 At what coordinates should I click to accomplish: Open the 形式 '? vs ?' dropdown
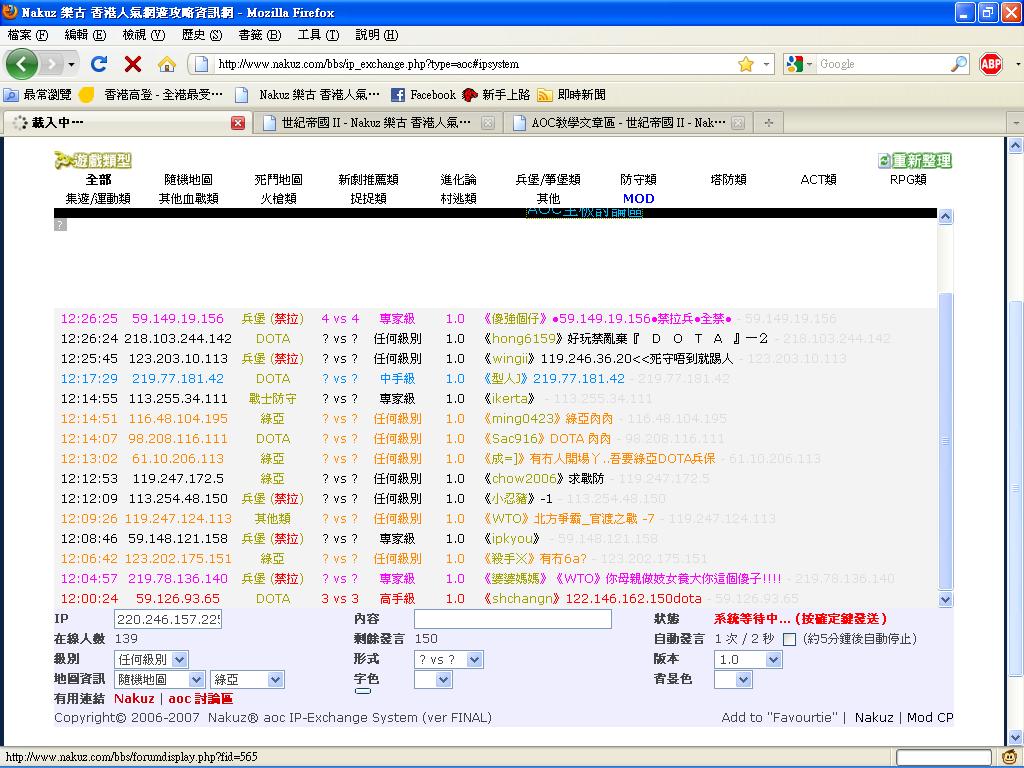[448, 659]
